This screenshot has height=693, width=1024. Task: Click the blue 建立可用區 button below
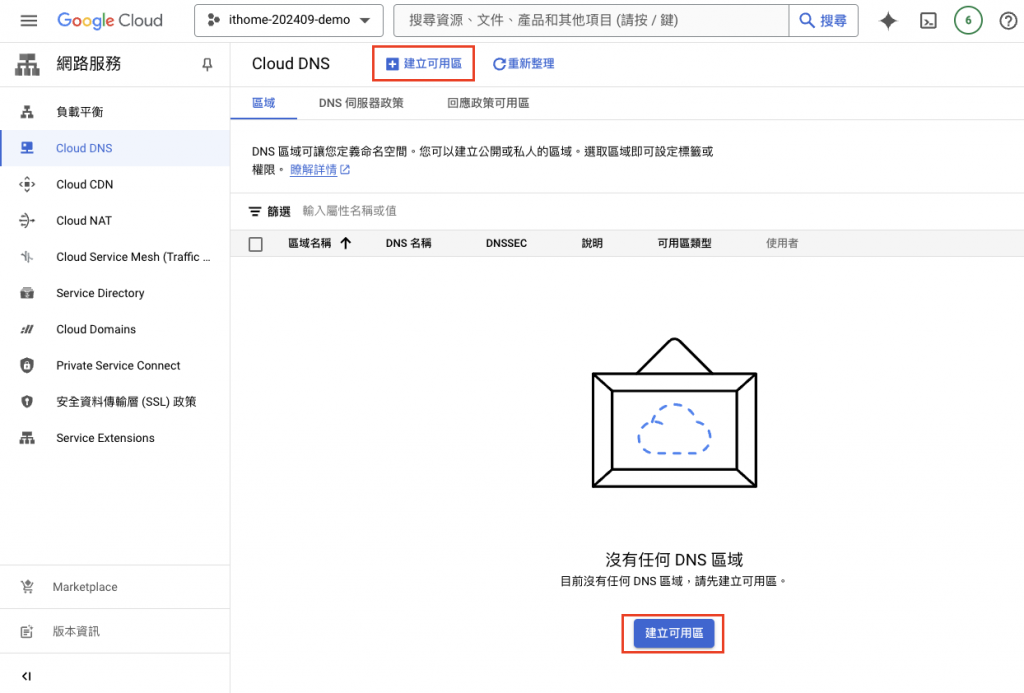(x=674, y=633)
